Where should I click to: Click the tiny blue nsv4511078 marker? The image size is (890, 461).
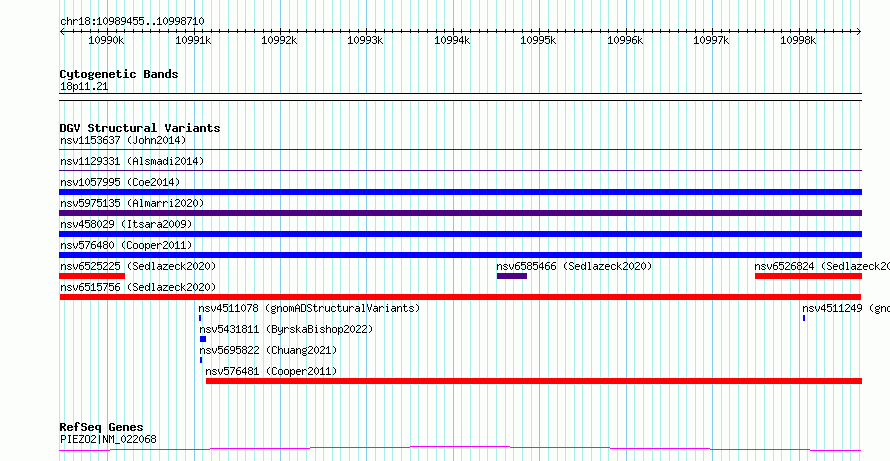pos(200,318)
